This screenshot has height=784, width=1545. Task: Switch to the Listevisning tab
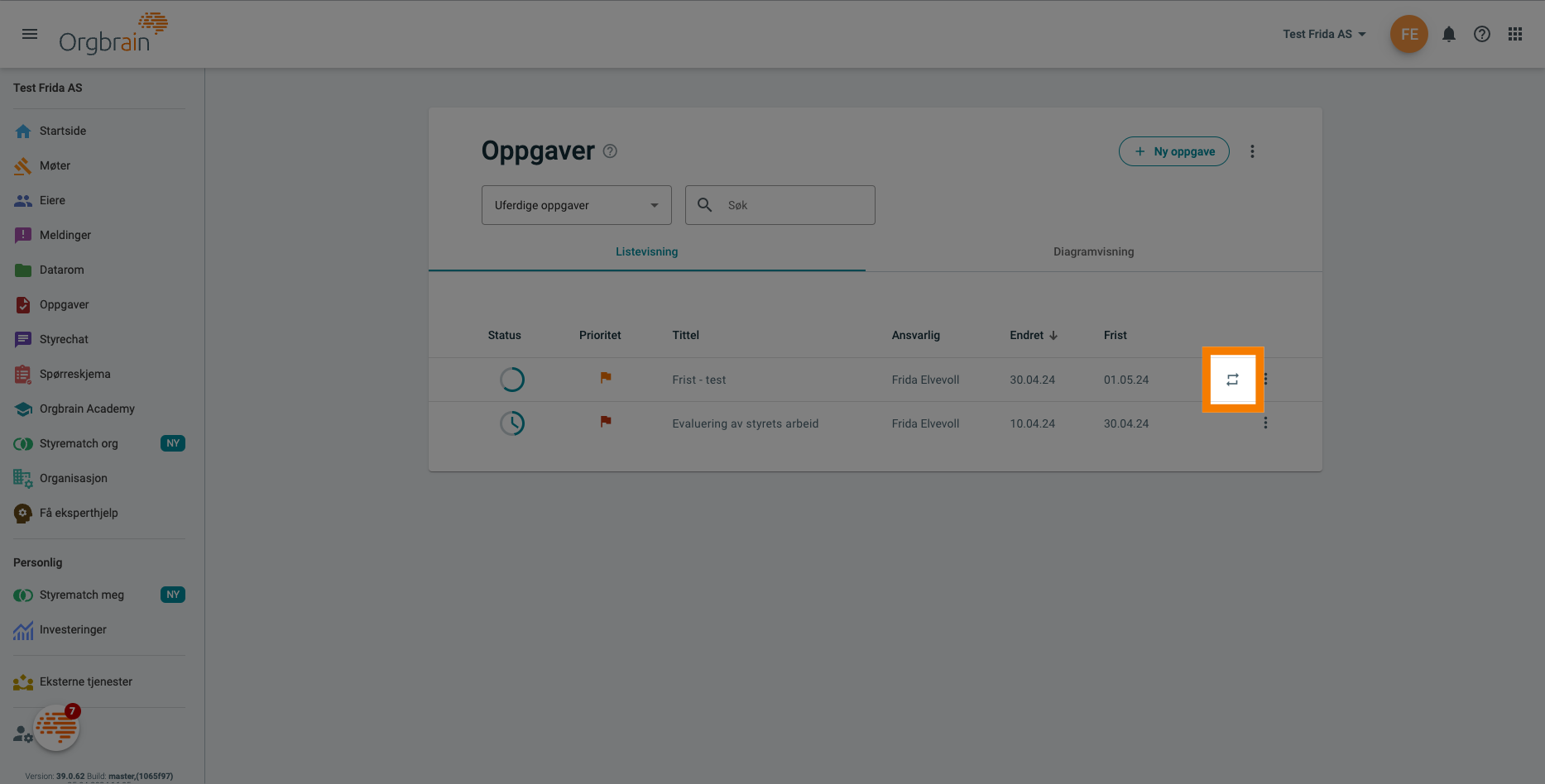[646, 251]
